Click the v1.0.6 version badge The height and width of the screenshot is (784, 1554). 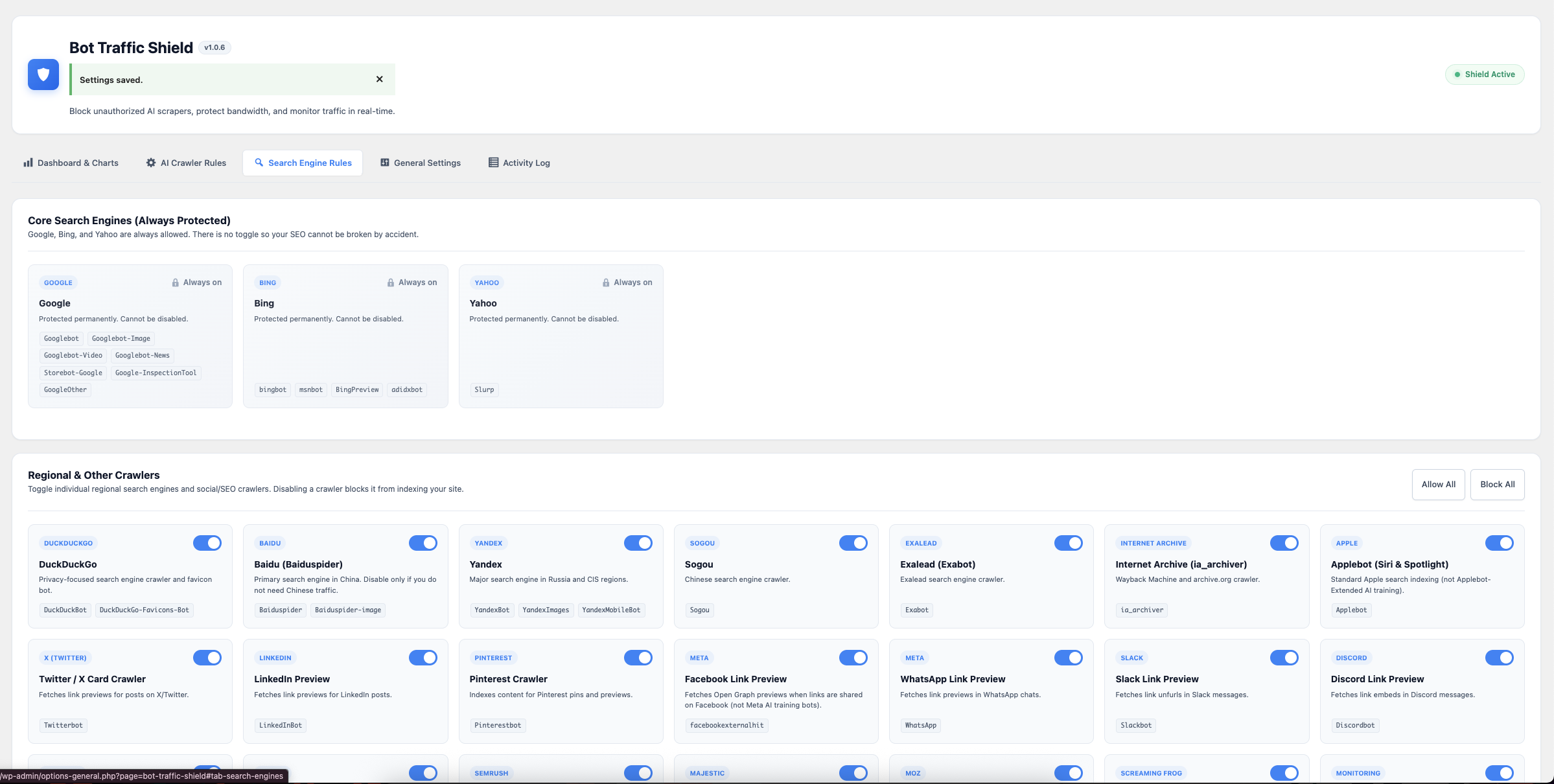[215, 47]
